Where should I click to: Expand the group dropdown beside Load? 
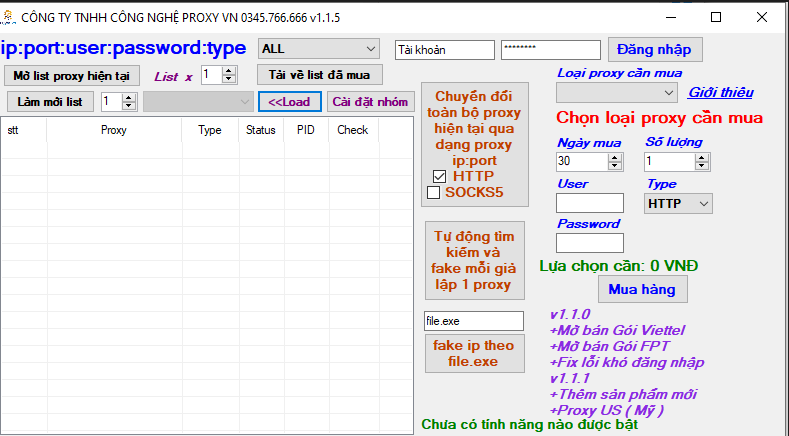point(198,101)
